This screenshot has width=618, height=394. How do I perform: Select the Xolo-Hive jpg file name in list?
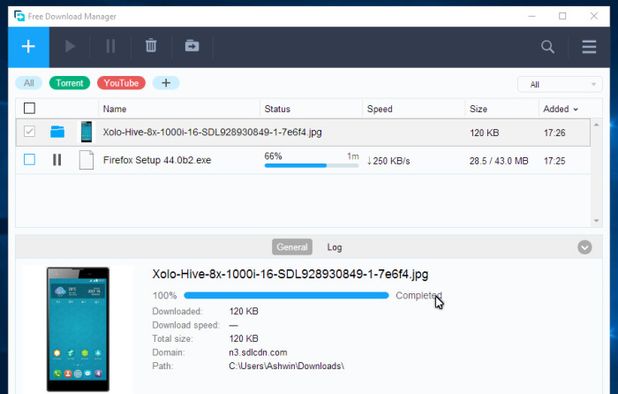pyautogui.click(x=212, y=132)
